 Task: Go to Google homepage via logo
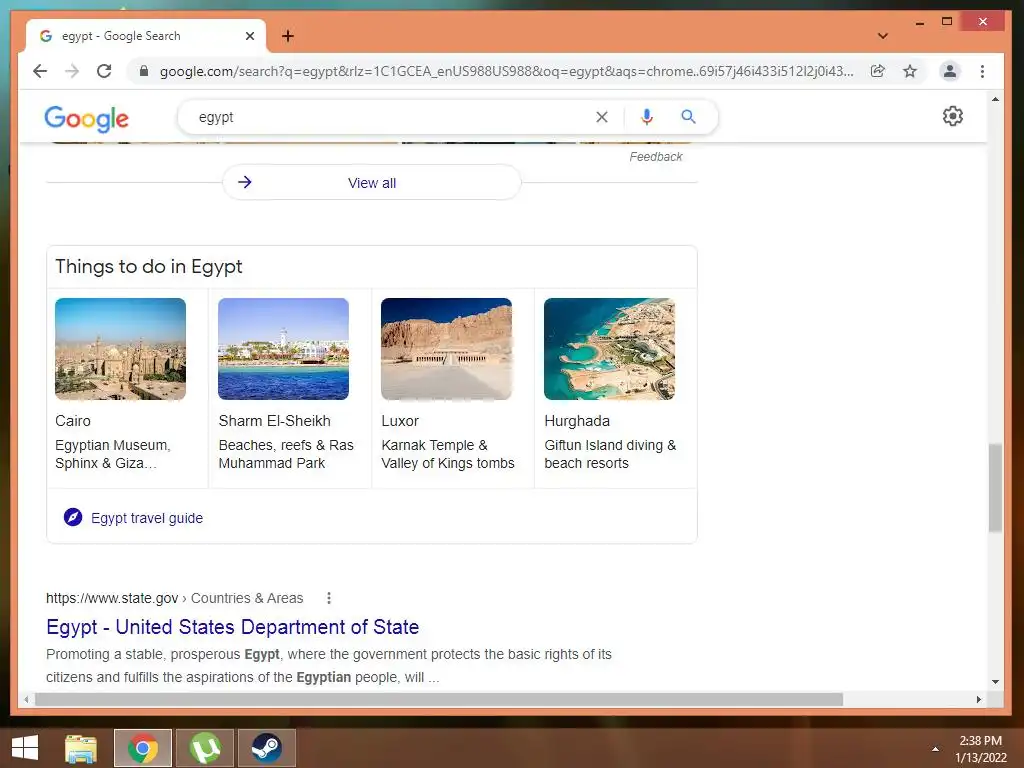[x=87, y=119]
